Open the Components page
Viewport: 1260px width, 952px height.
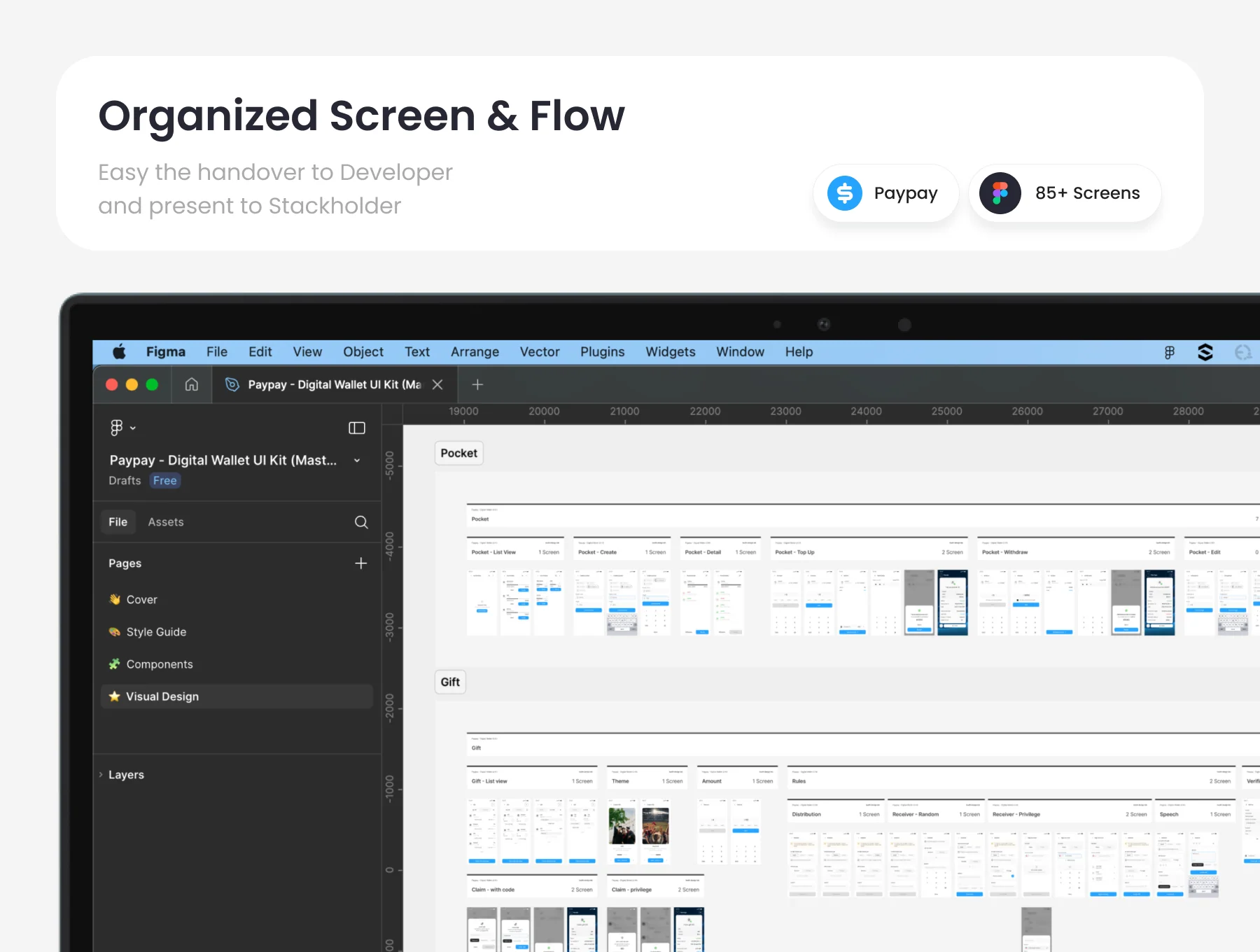tap(237, 664)
